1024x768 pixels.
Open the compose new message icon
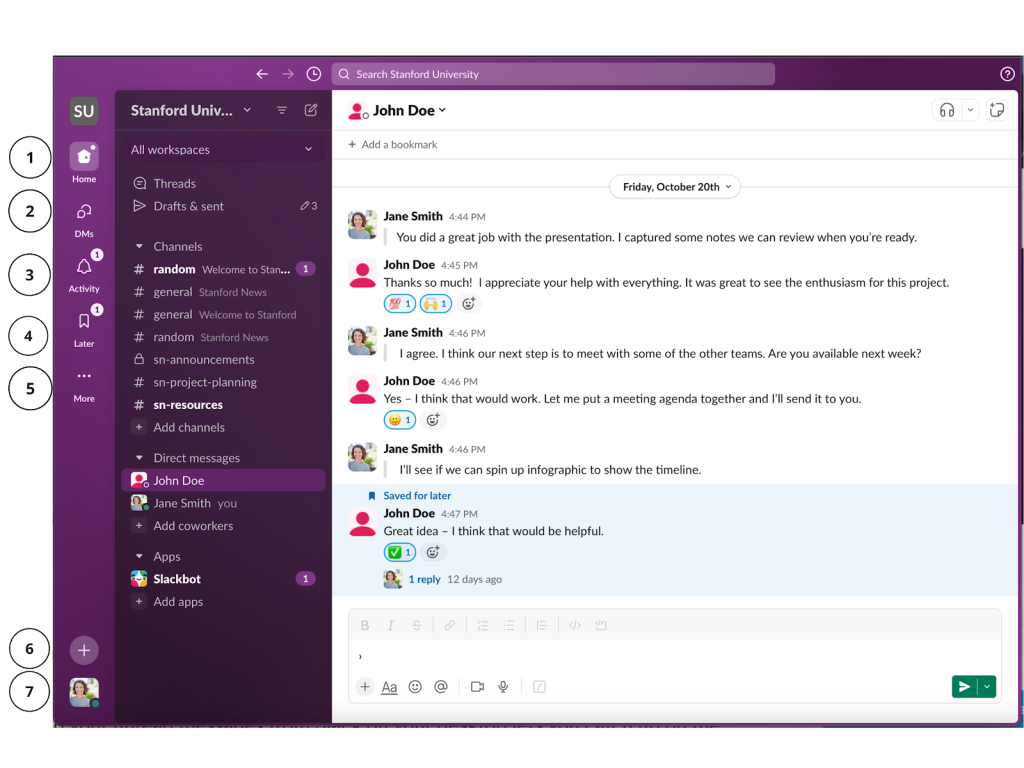(x=311, y=110)
